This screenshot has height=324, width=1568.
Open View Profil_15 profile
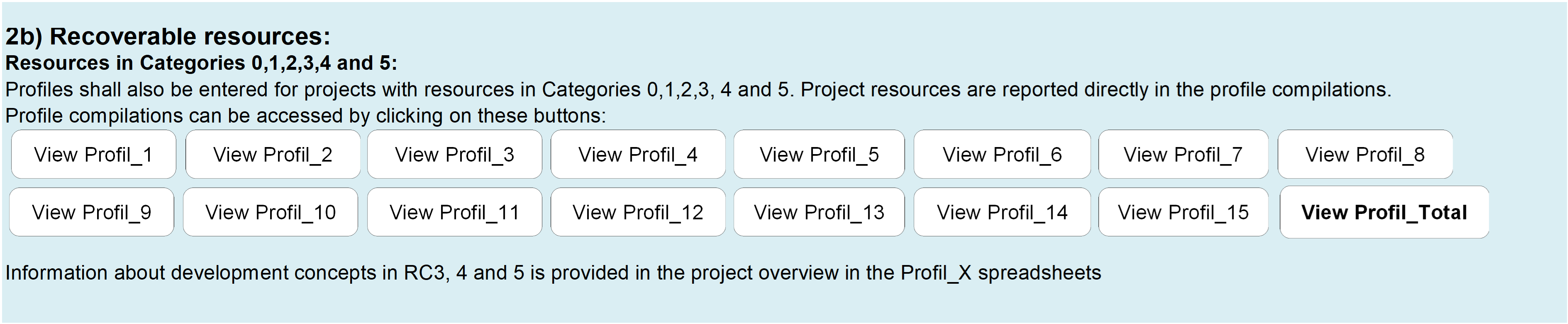[x=1183, y=212]
